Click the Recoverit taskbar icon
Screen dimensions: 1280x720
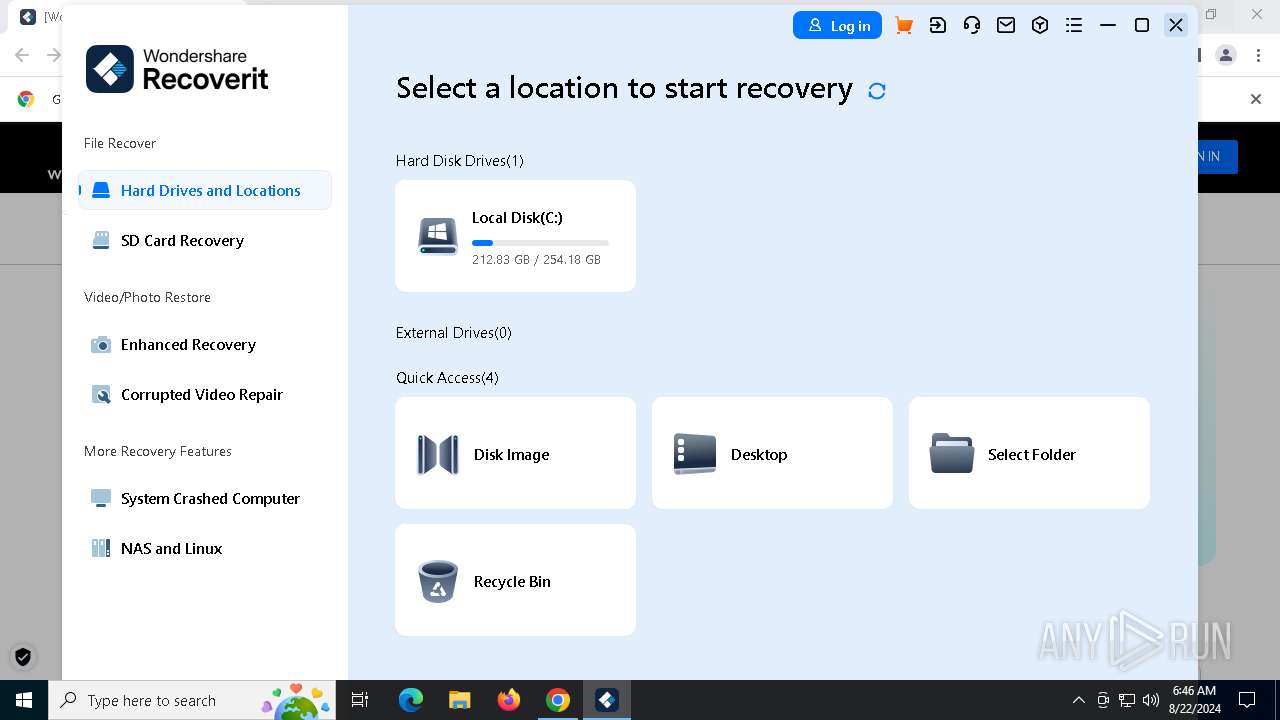tap(606, 700)
